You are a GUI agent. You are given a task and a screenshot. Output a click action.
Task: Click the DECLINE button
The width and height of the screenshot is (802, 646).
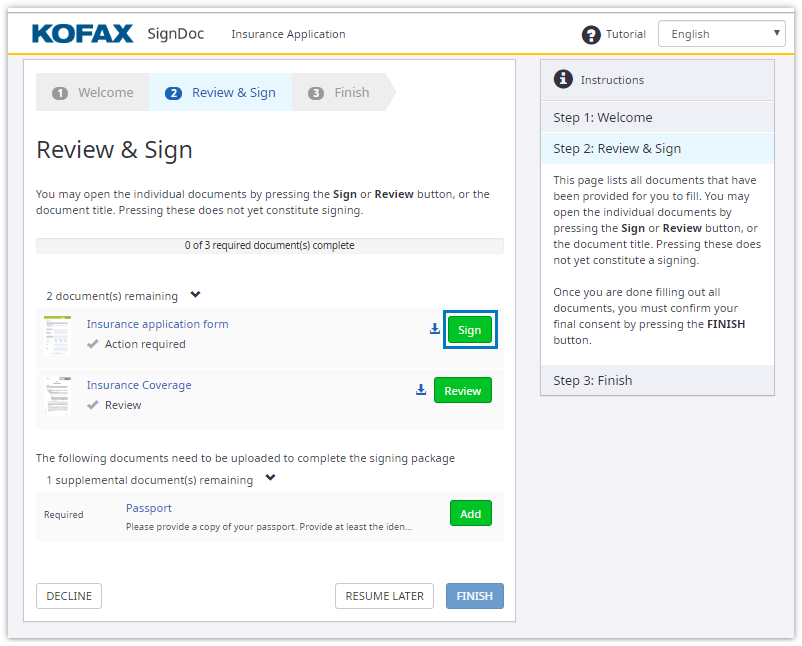click(69, 596)
